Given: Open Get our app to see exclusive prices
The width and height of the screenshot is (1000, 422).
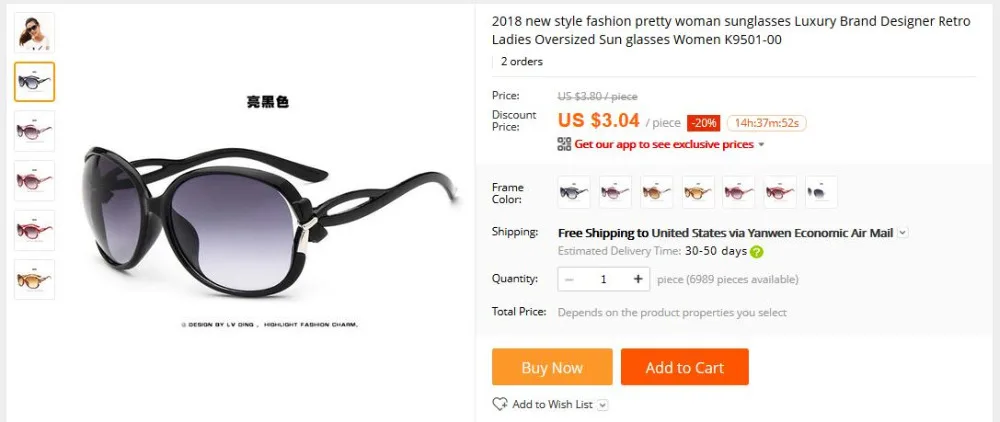Looking at the screenshot, I should tap(664, 144).
